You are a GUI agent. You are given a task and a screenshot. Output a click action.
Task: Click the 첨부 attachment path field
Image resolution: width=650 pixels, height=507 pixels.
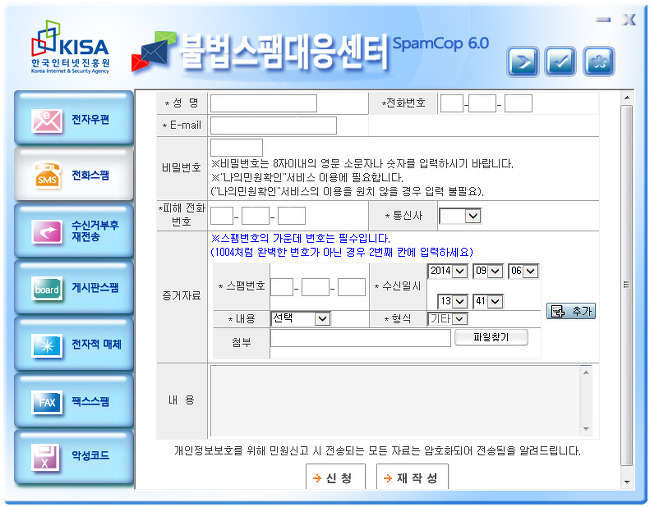click(x=360, y=338)
